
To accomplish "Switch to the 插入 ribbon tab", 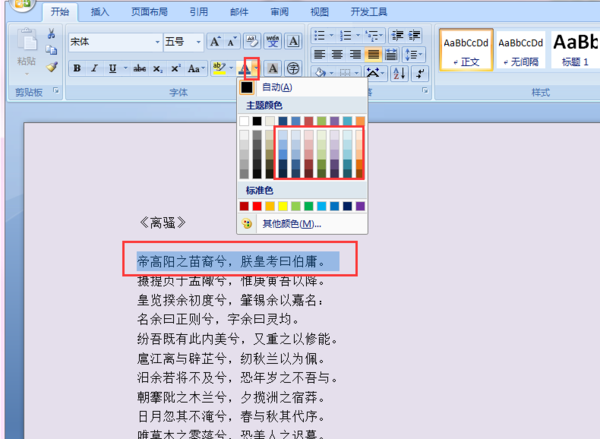I will 100,12.
